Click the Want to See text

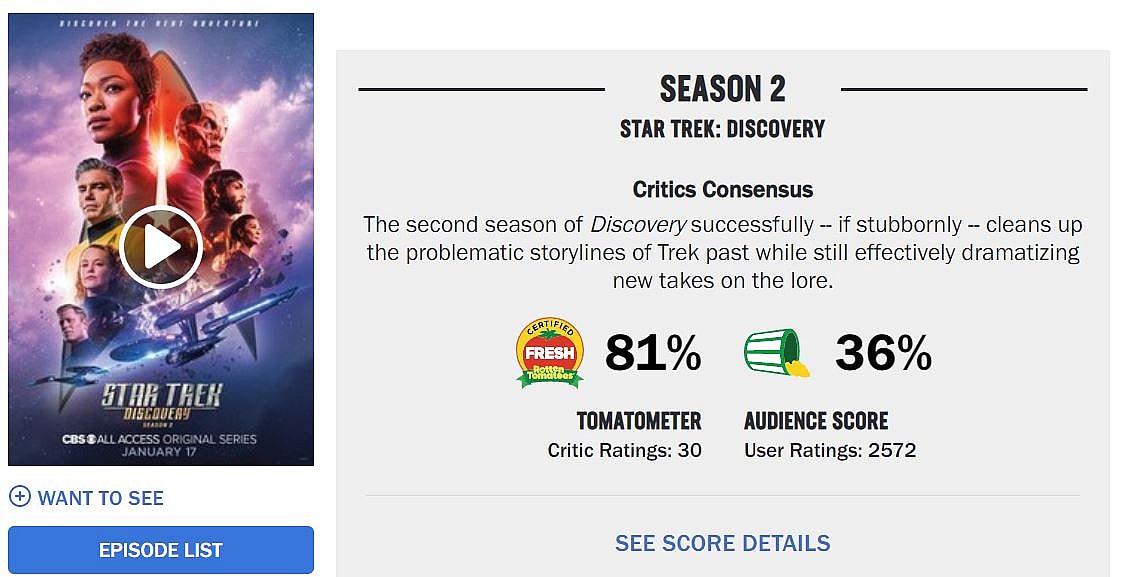point(101,498)
